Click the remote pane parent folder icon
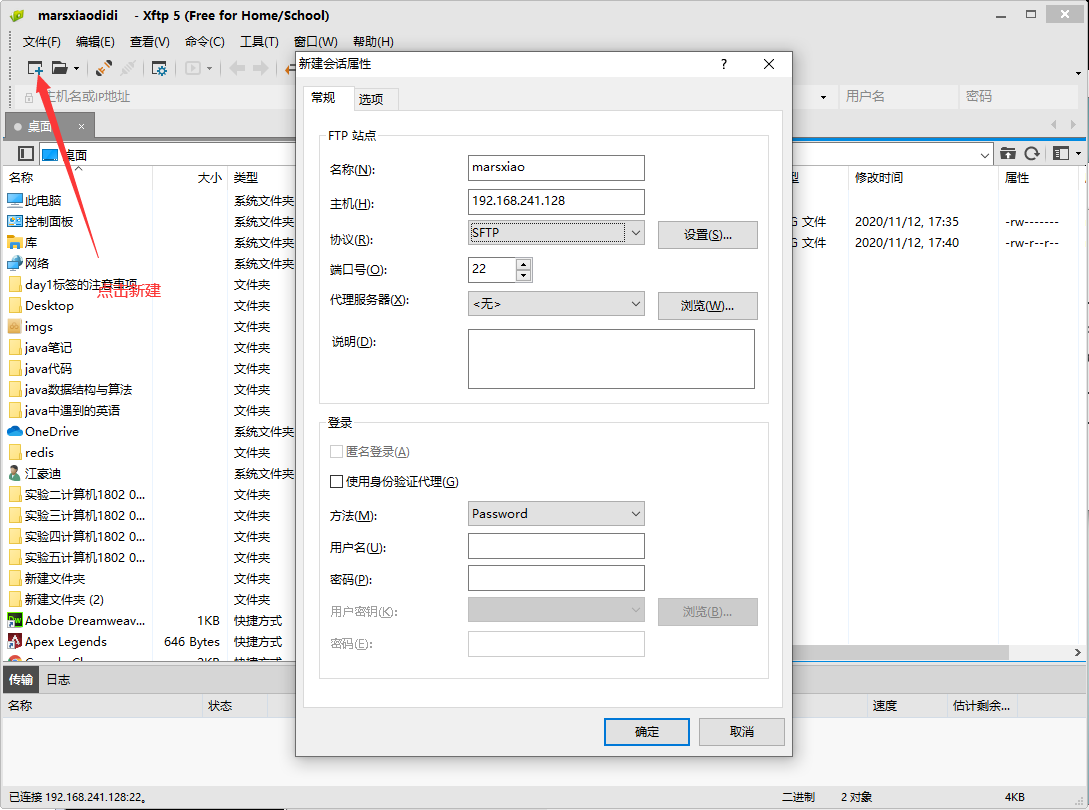 pyautogui.click(x=1008, y=154)
